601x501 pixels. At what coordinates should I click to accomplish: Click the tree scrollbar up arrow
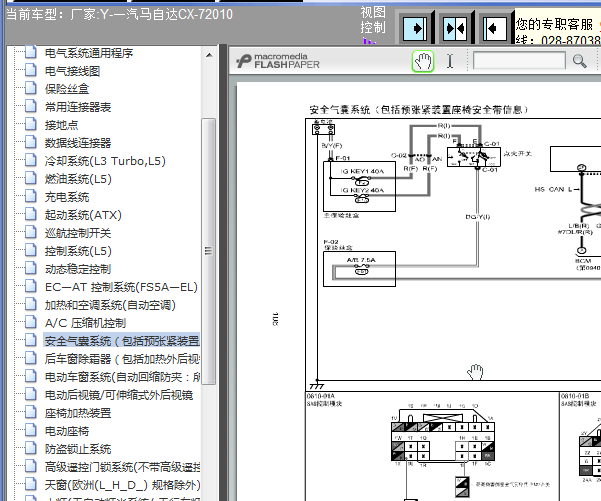tap(209, 56)
